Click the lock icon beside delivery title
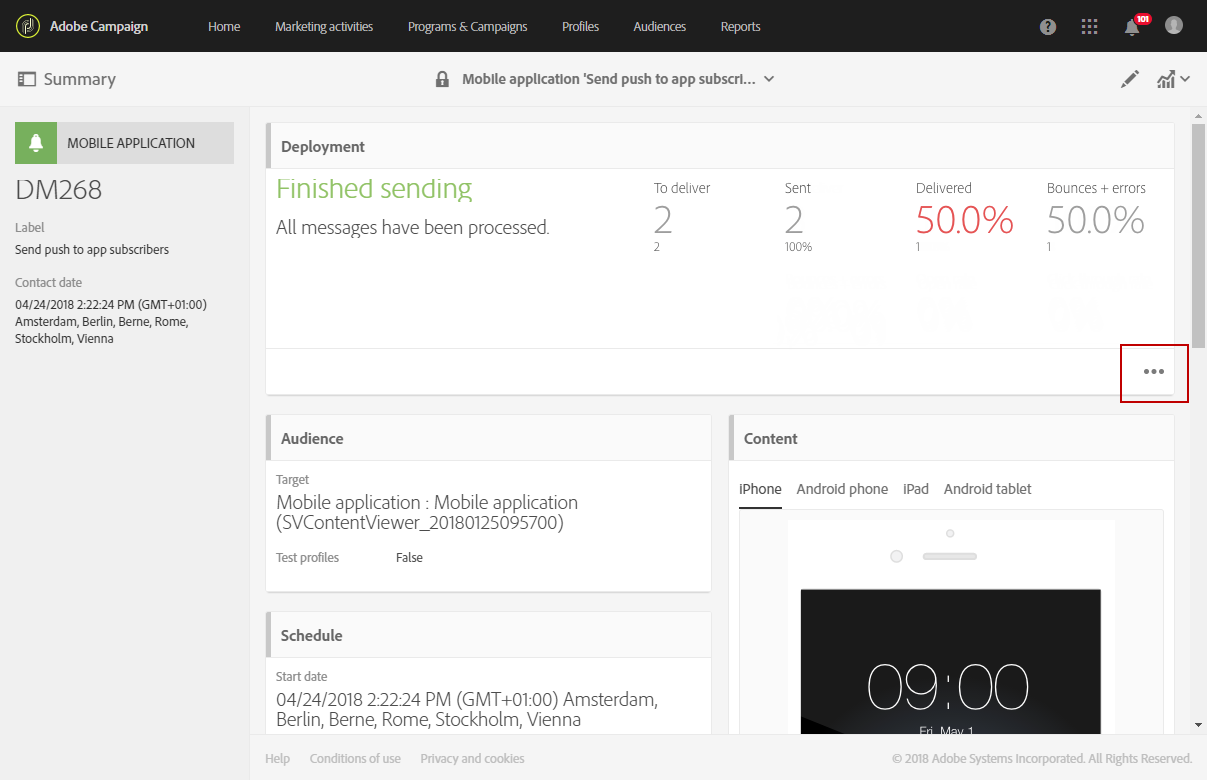 click(442, 79)
